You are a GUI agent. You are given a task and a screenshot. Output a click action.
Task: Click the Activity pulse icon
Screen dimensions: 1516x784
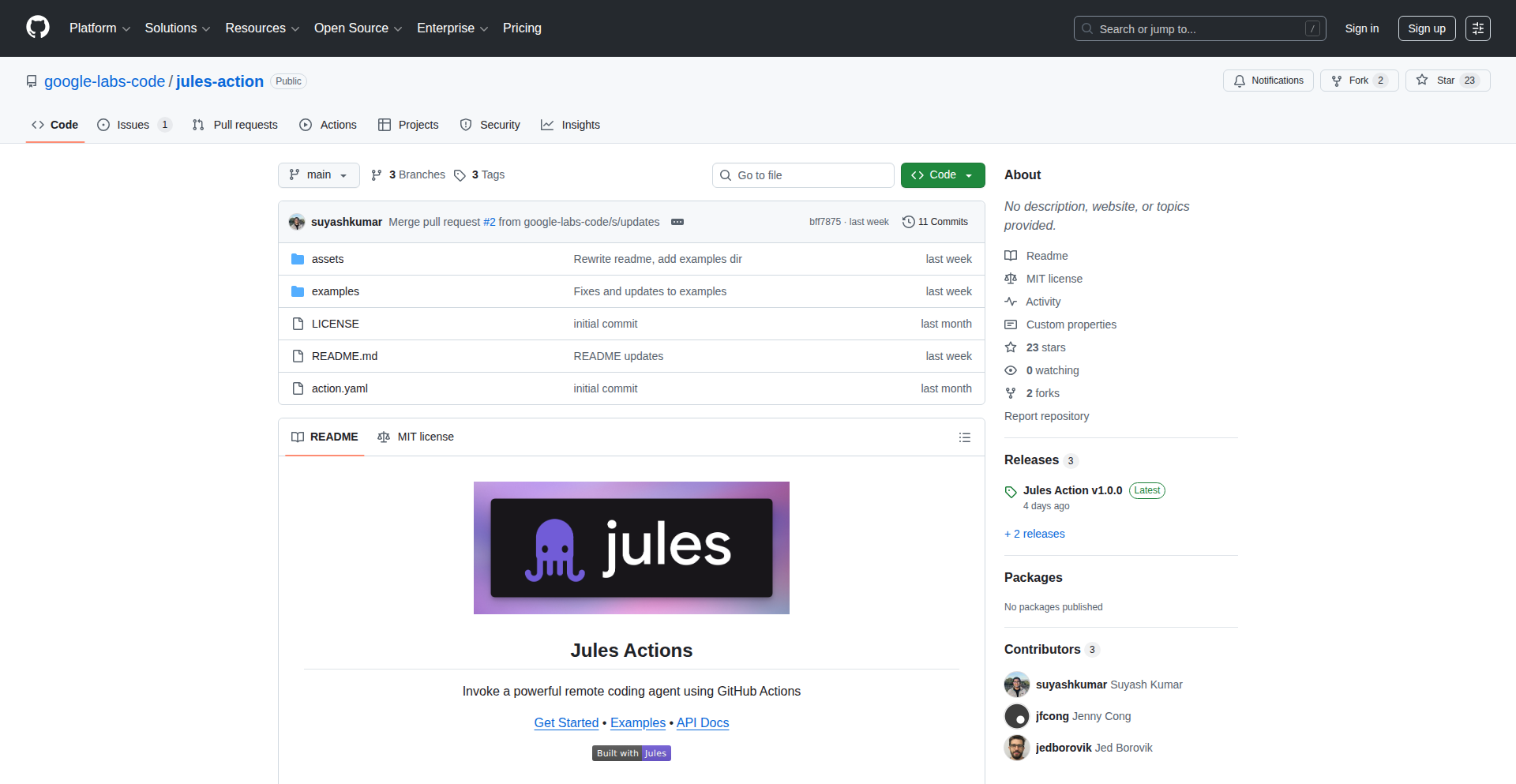[x=1011, y=301]
